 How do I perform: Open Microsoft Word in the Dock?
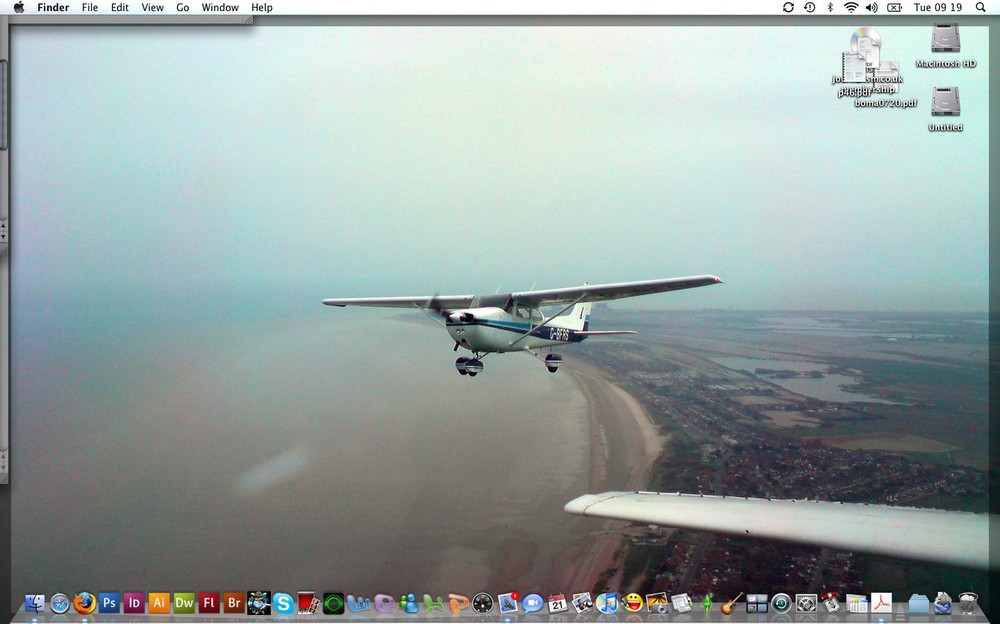point(358,602)
